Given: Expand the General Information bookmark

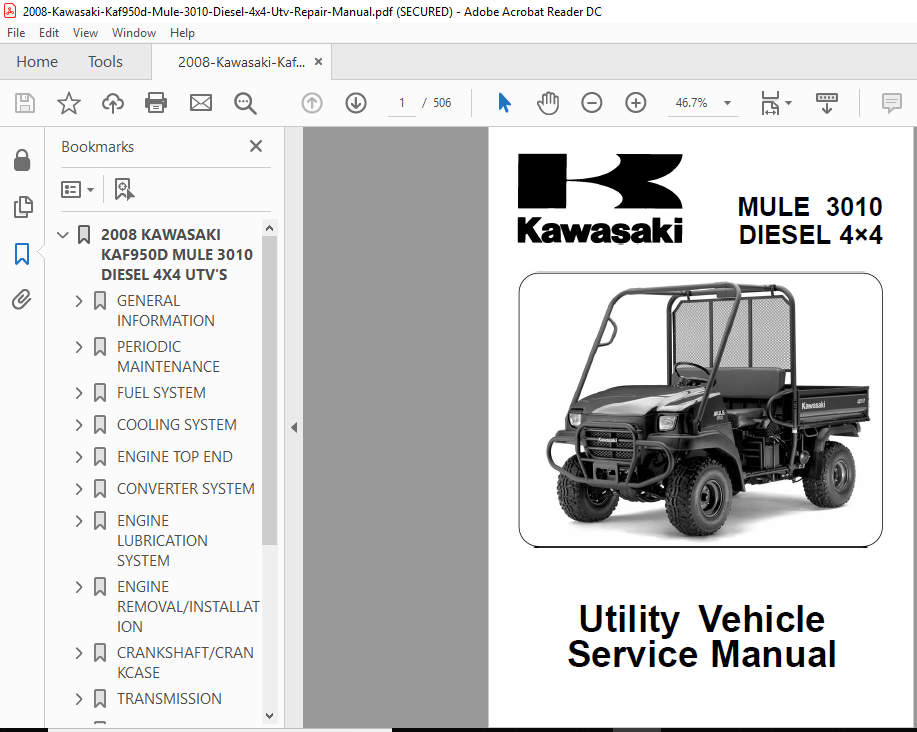Looking at the screenshot, I should (x=79, y=301).
